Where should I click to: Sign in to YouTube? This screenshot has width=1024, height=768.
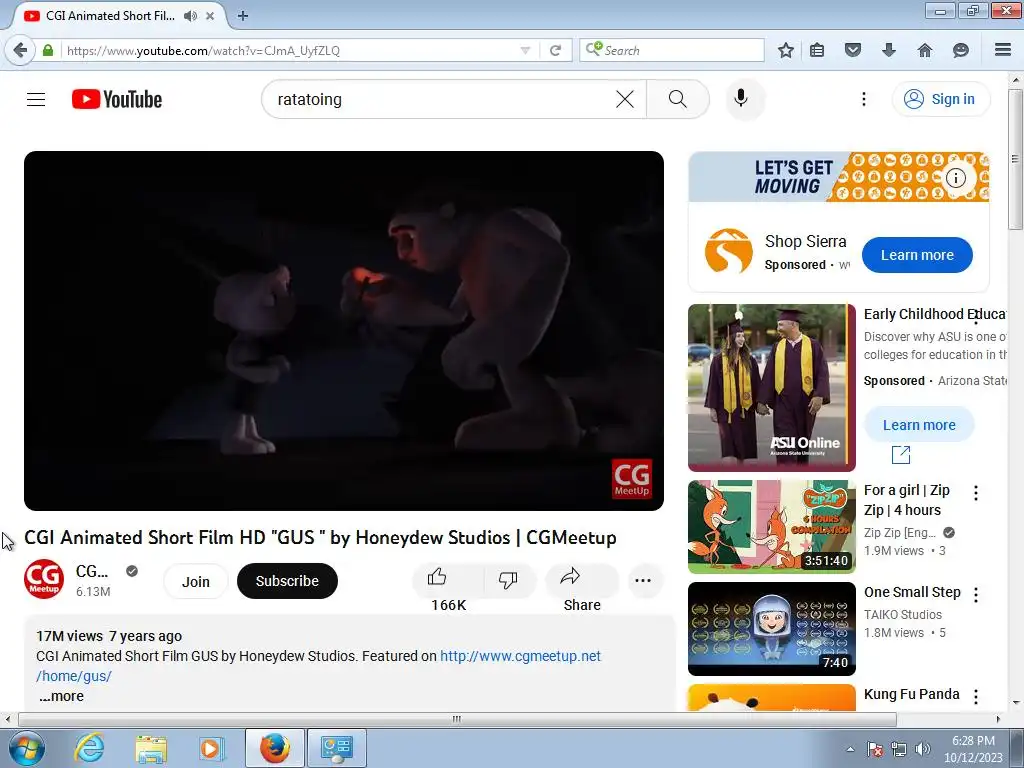coord(940,99)
